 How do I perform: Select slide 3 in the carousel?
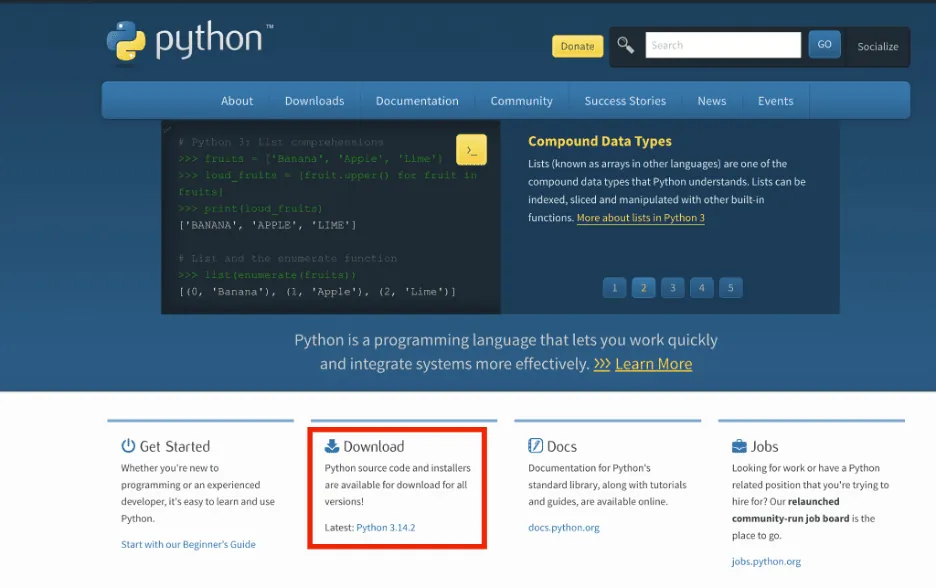pyautogui.click(x=672, y=288)
